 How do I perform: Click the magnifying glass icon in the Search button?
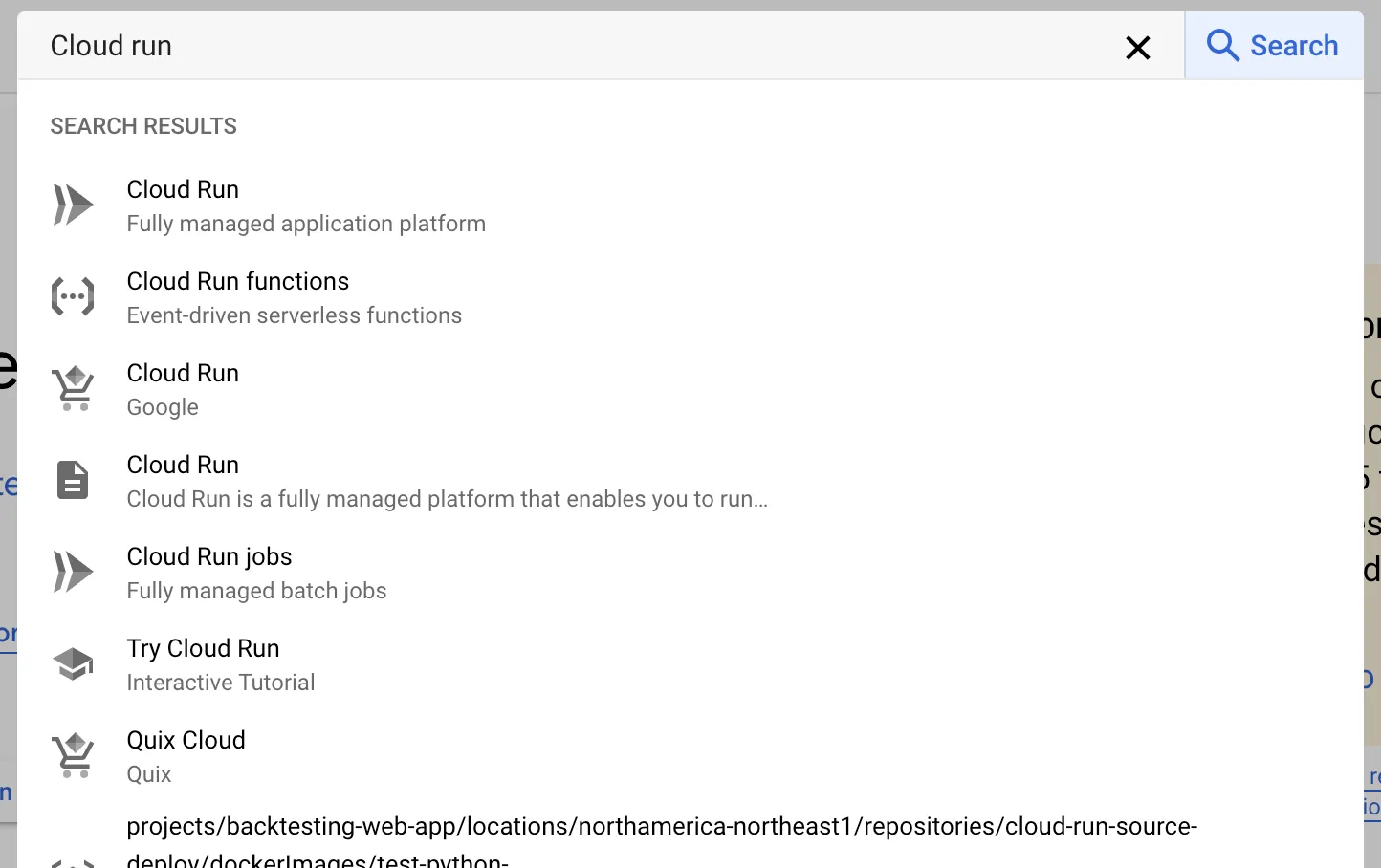pos(1221,45)
